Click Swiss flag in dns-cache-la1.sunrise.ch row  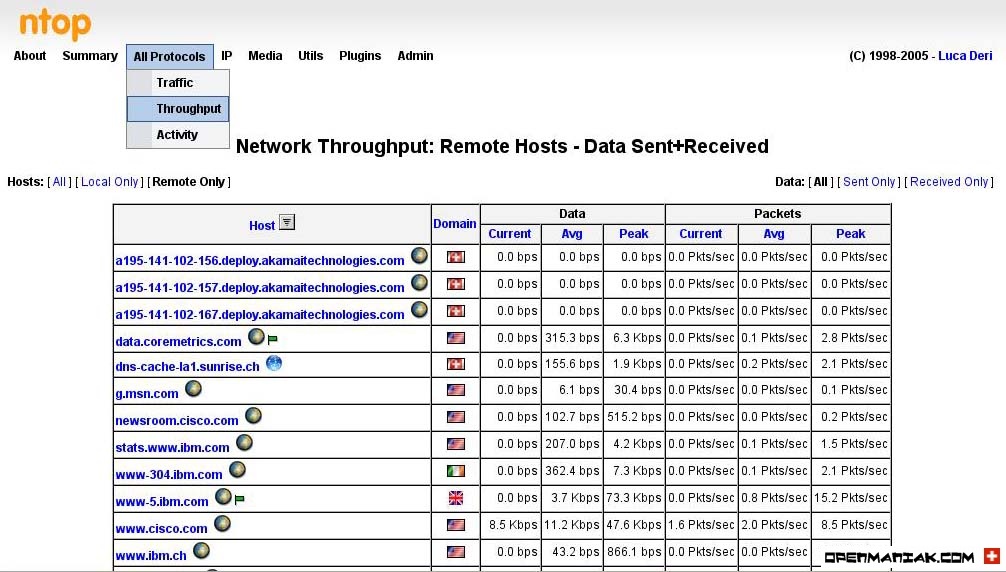coord(456,364)
